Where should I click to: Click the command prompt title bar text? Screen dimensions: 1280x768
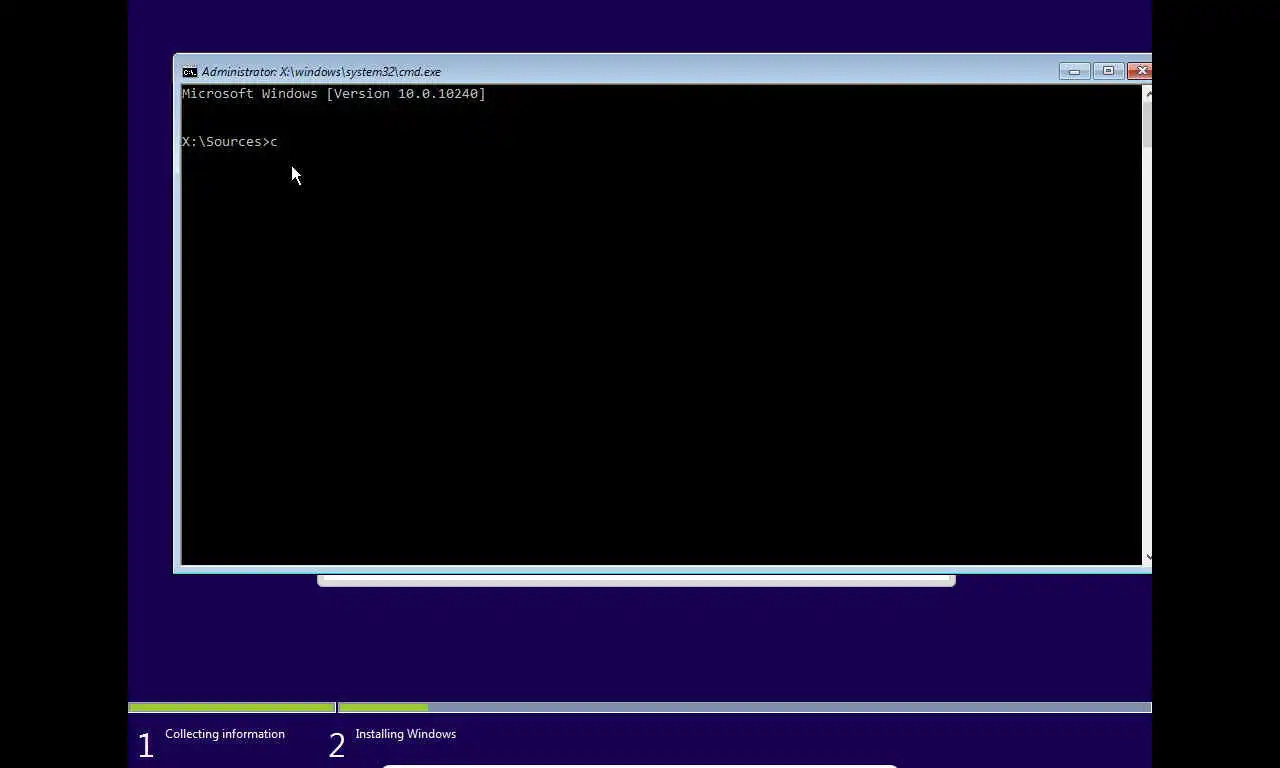point(321,72)
